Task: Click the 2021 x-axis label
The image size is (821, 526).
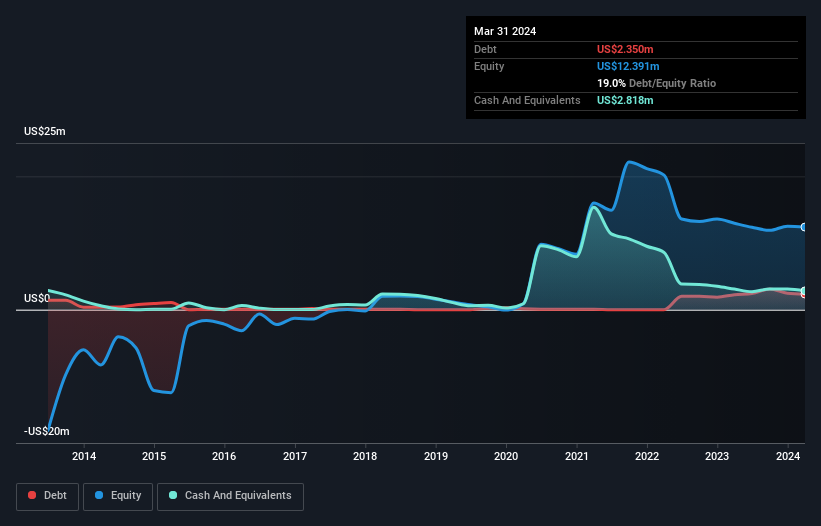Action: pos(576,456)
